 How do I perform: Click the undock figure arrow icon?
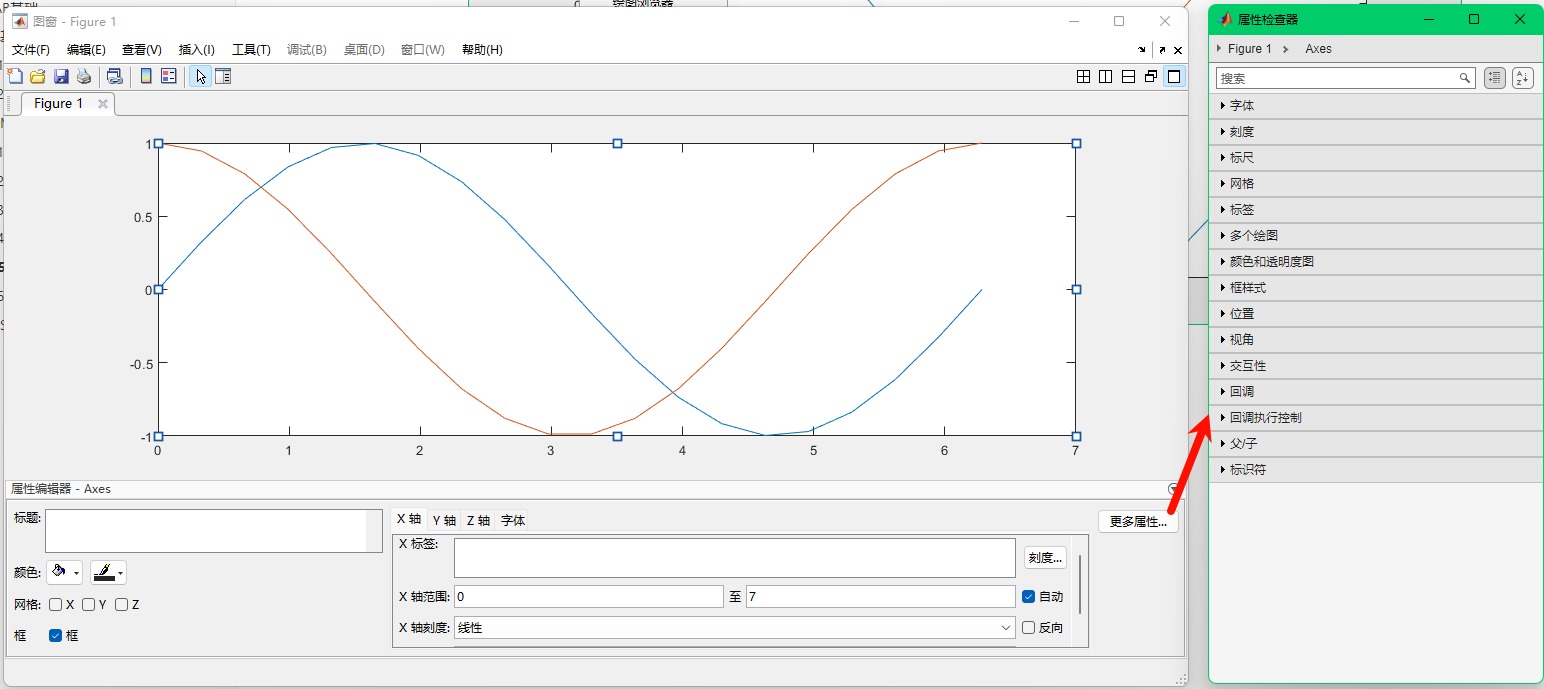[1162, 50]
